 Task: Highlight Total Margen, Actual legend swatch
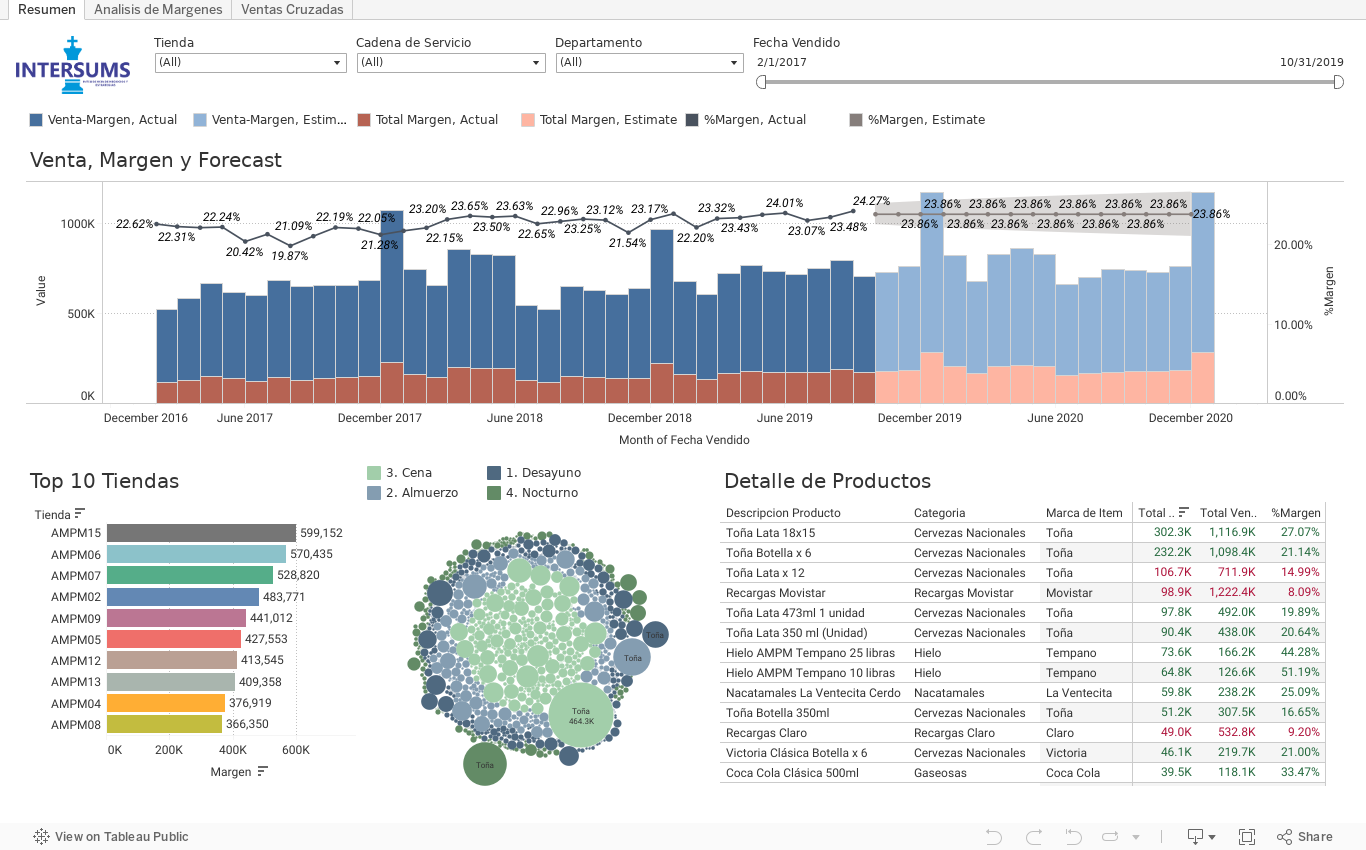point(364,120)
